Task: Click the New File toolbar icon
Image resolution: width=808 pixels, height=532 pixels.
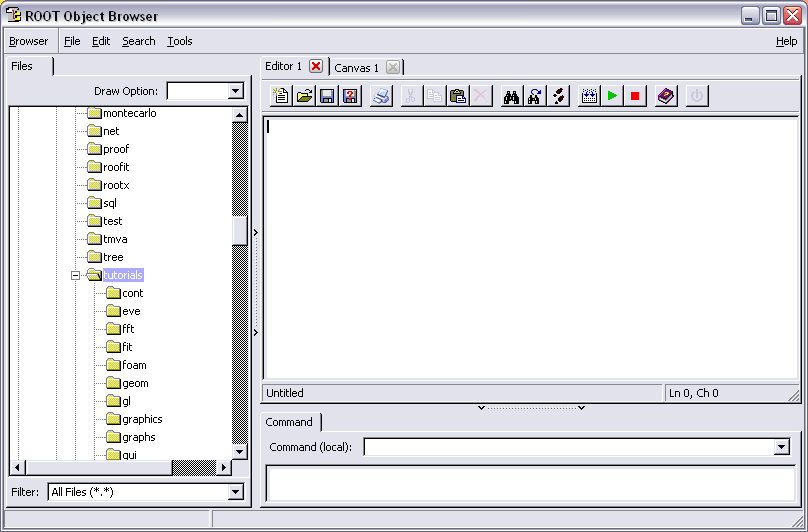Action: (x=281, y=96)
